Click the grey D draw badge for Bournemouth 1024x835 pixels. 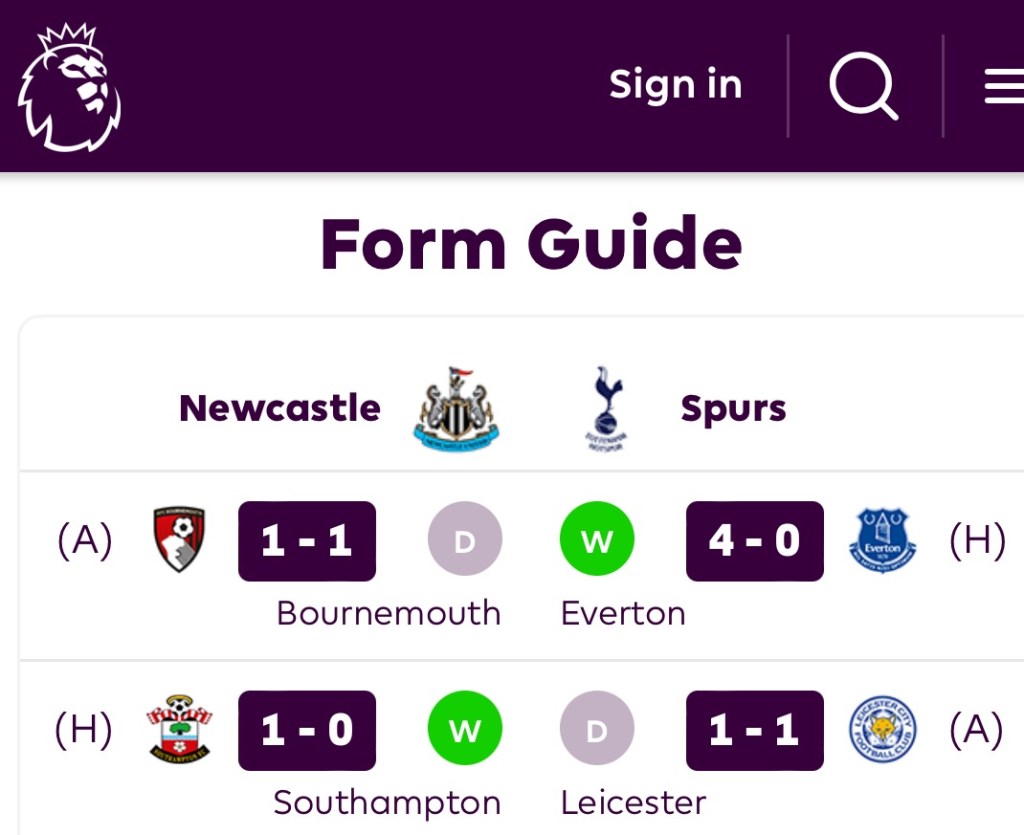(x=465, y=541)
